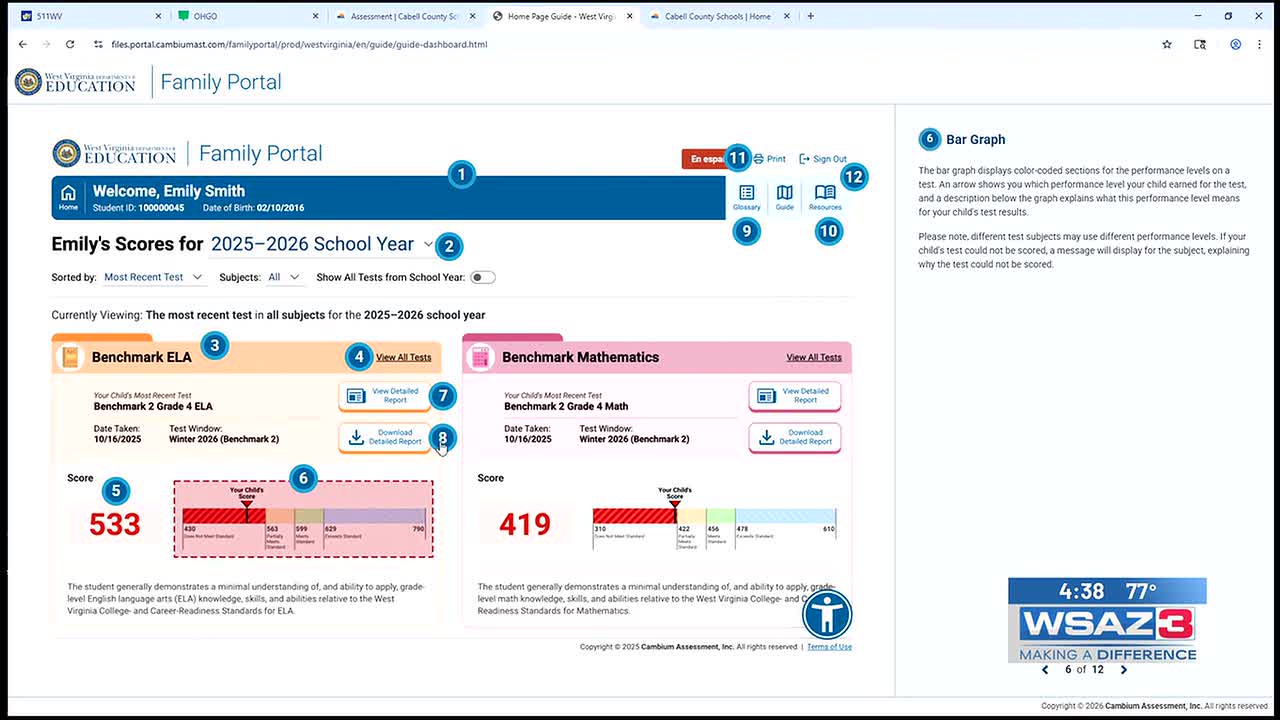Click Download Detailed Report for Benchmark Mathematics
Viewport: 1280px width, 720px height.
pyautogui.click(x=795, y=438)
